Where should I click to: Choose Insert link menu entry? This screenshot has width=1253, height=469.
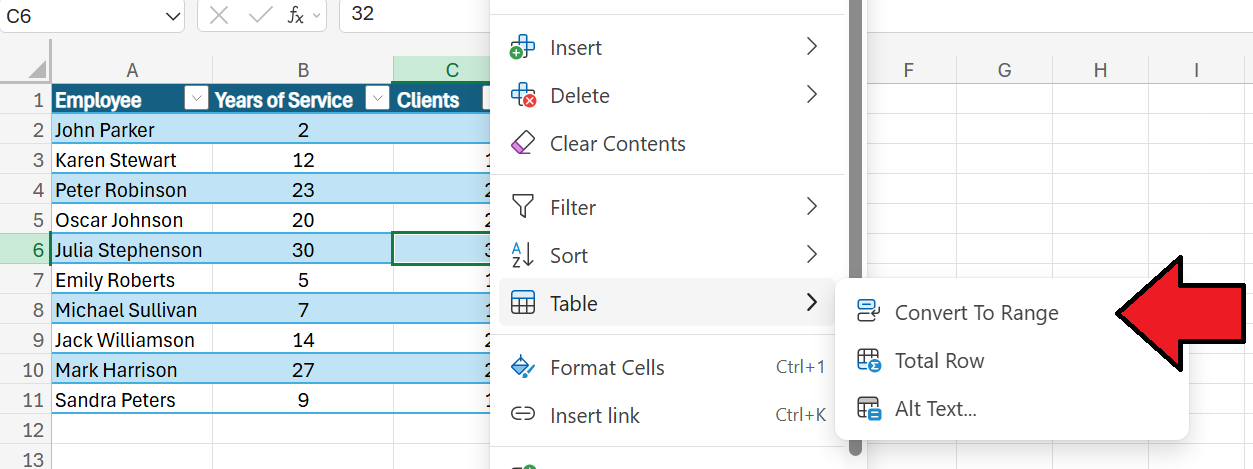pos(666,415)
